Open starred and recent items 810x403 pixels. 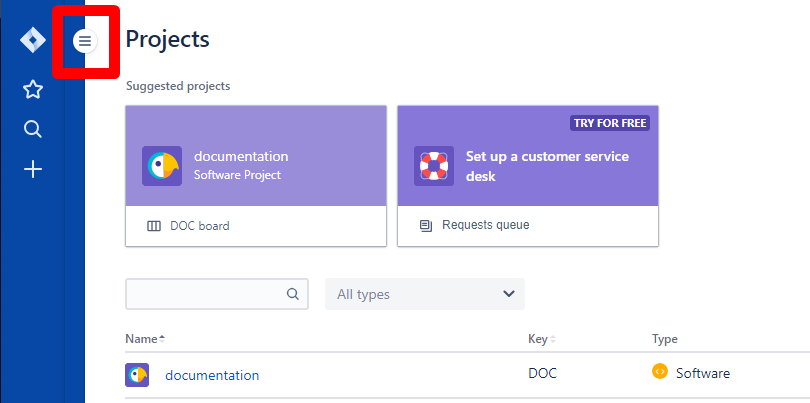[33, 90]
